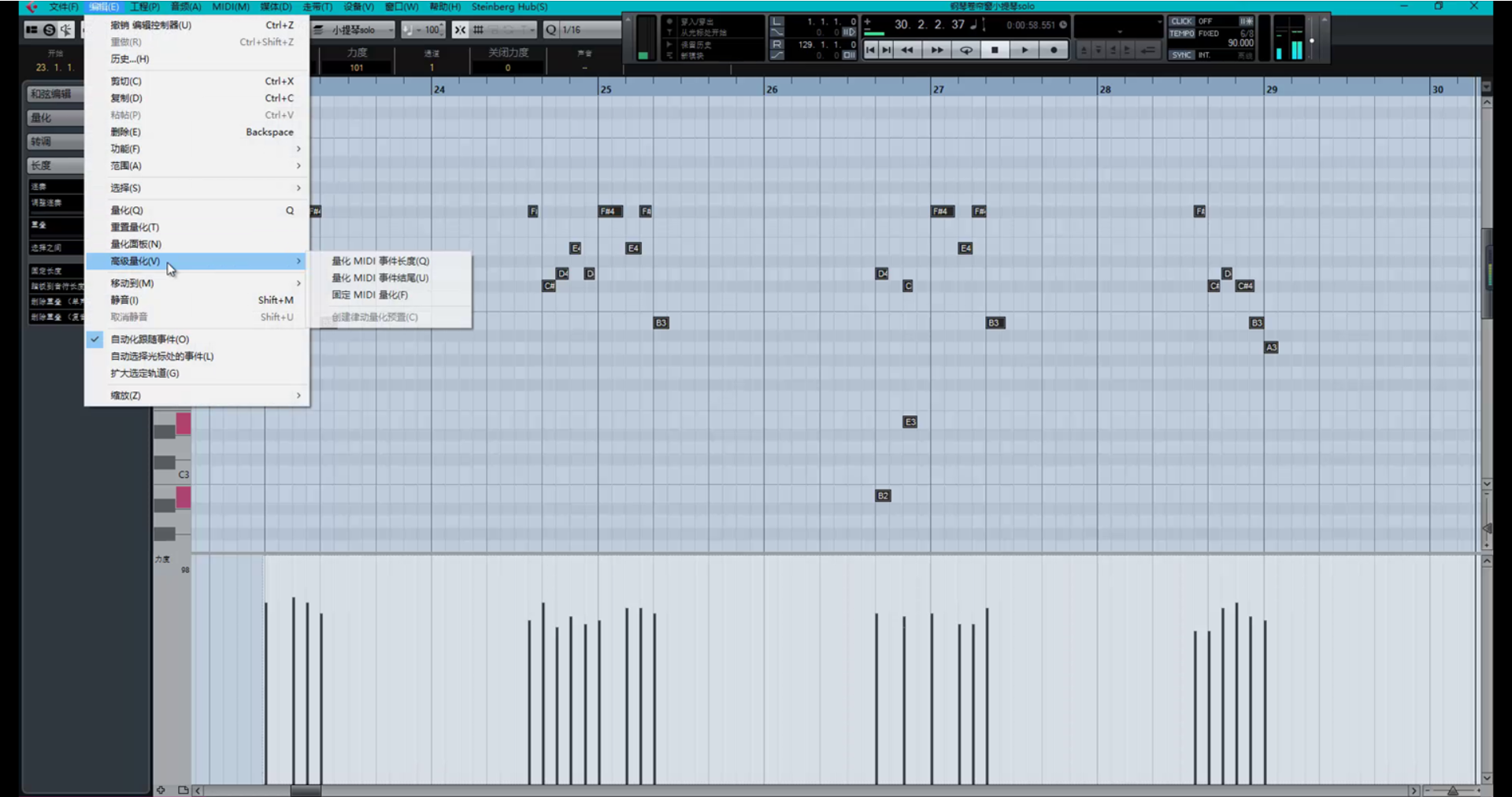
Task: Click the record transport button
Action: (1054, 50)
